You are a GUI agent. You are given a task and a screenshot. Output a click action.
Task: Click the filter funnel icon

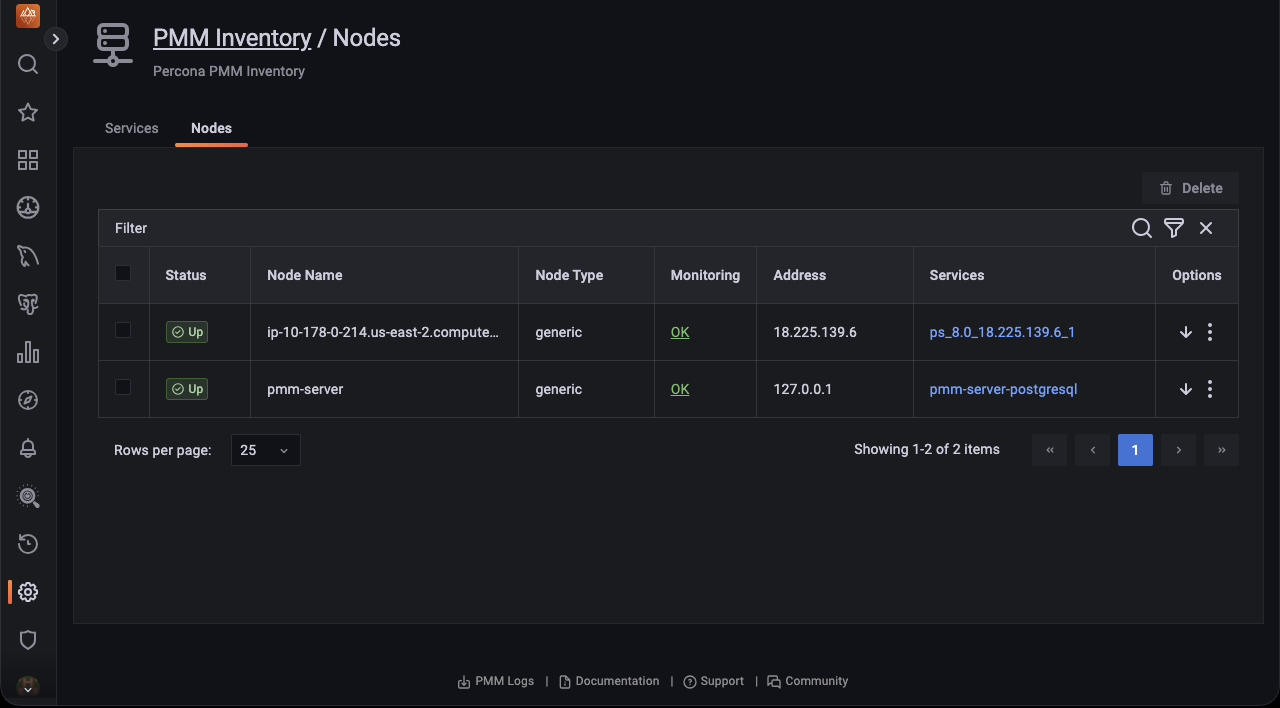pyautogui.click(x=1174, y=228)
